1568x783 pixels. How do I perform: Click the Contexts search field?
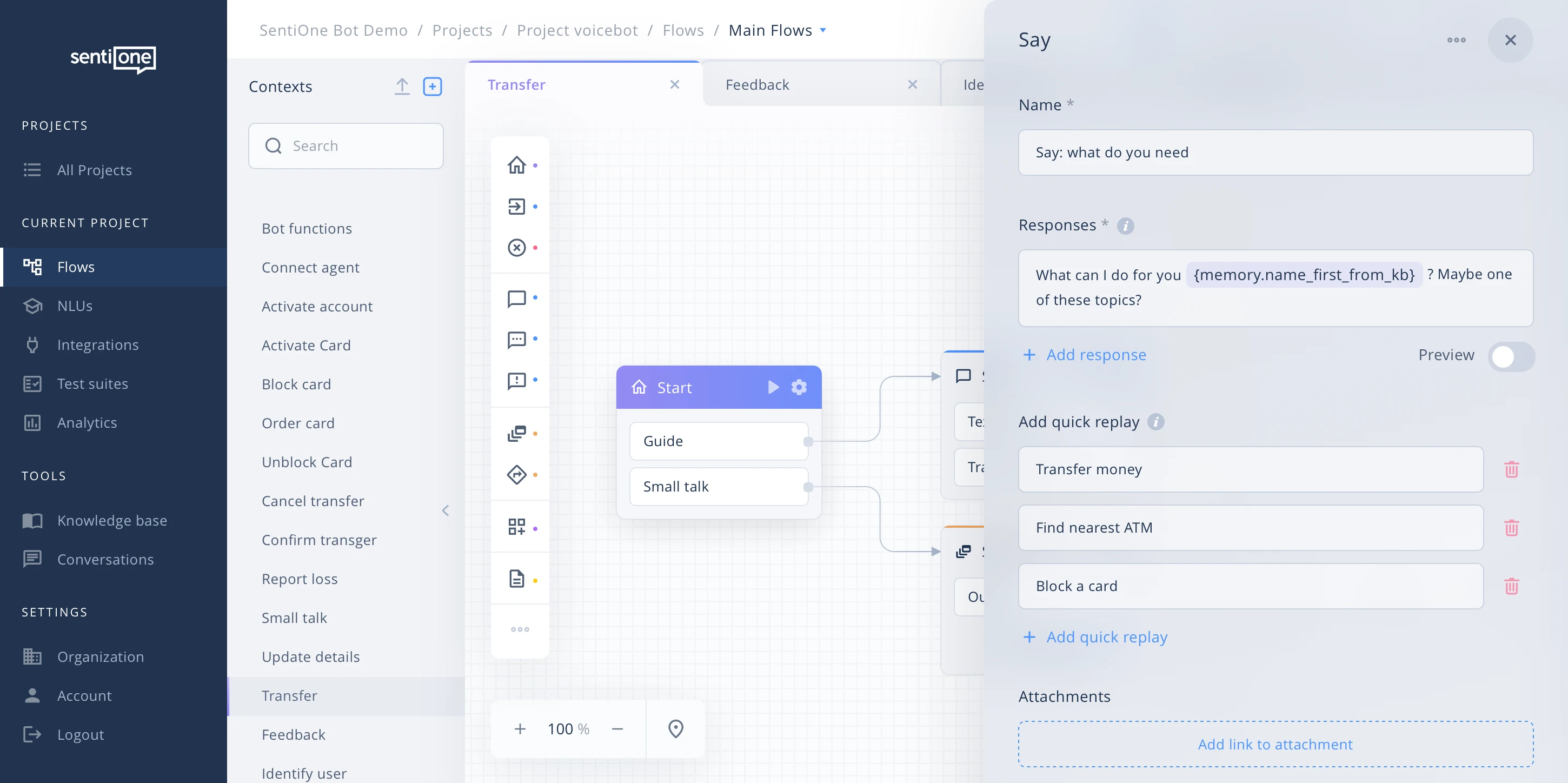point(346,146)
